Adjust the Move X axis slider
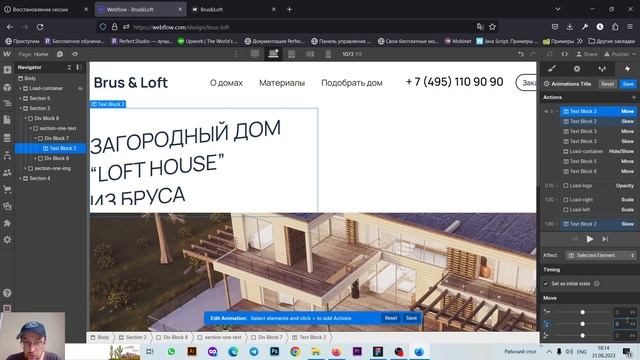Viewport: 640px width, 360px height. pos(582,312)
